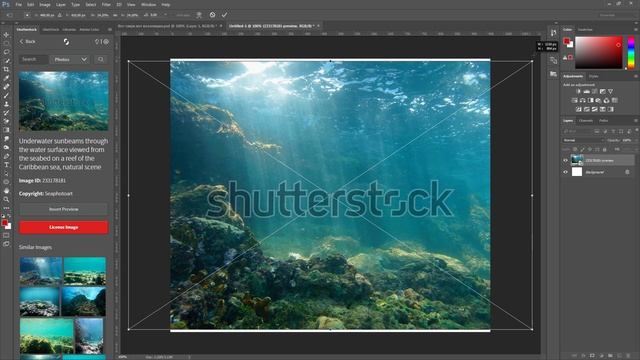
Task: Add a Vibrance adjustment
Action: (x=610, y=91)
